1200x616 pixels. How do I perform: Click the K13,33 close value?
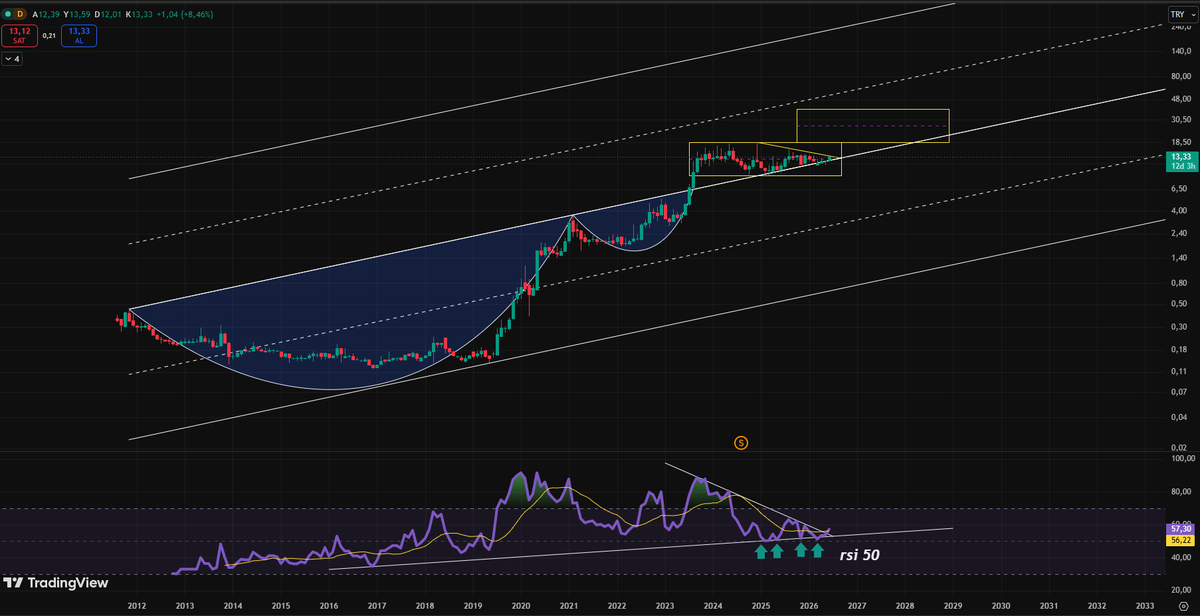point(138,15)
